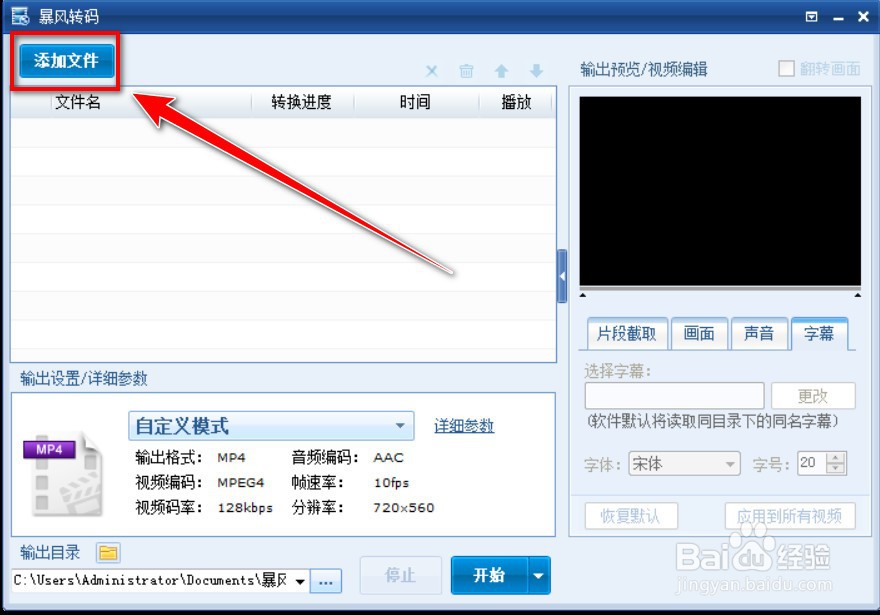Open the output folder via the folder icon
880x615 pixels.
point(108,553)
